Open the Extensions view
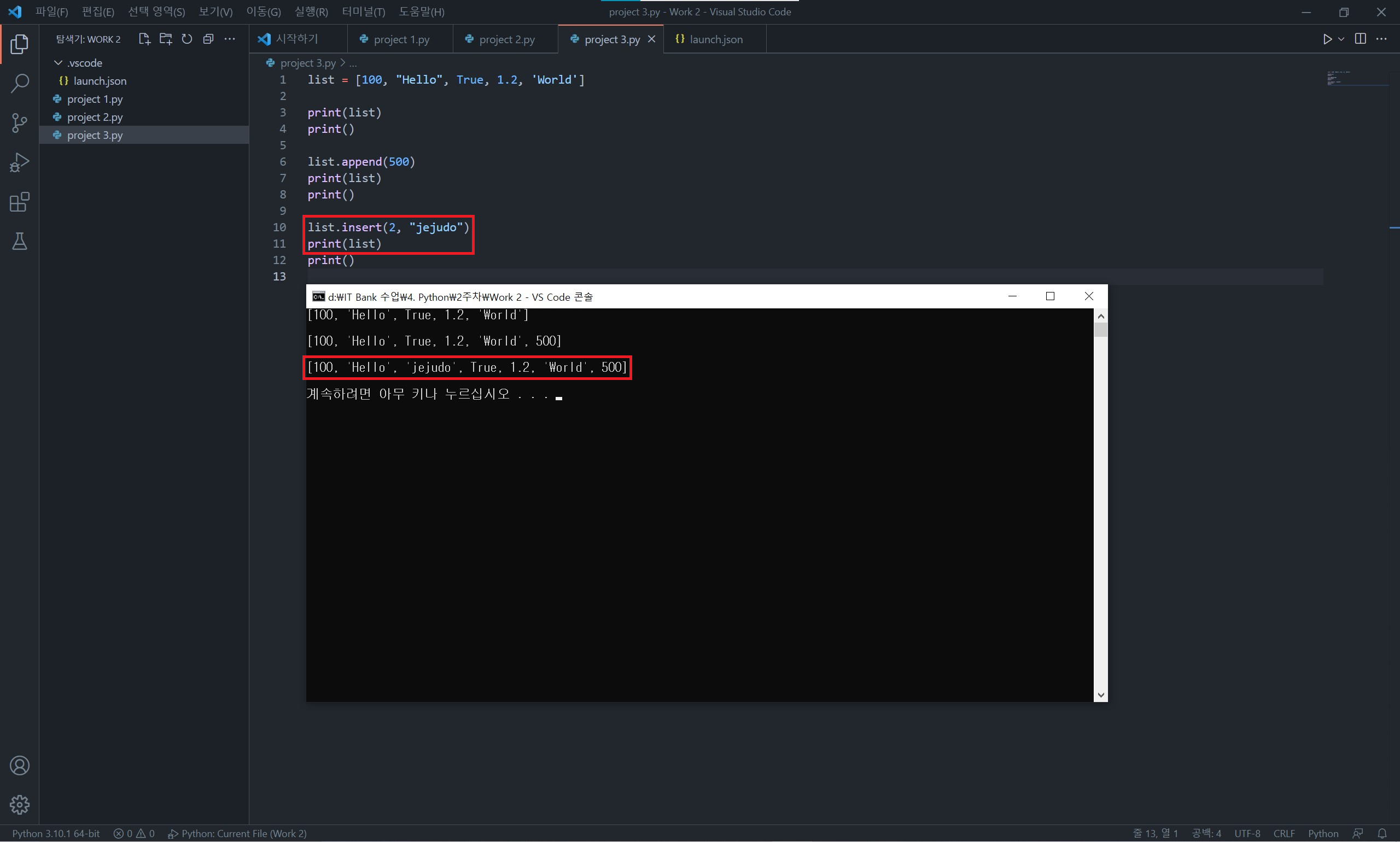The height and width of the screenshot is (842, 1400). [x=20, y=202]
